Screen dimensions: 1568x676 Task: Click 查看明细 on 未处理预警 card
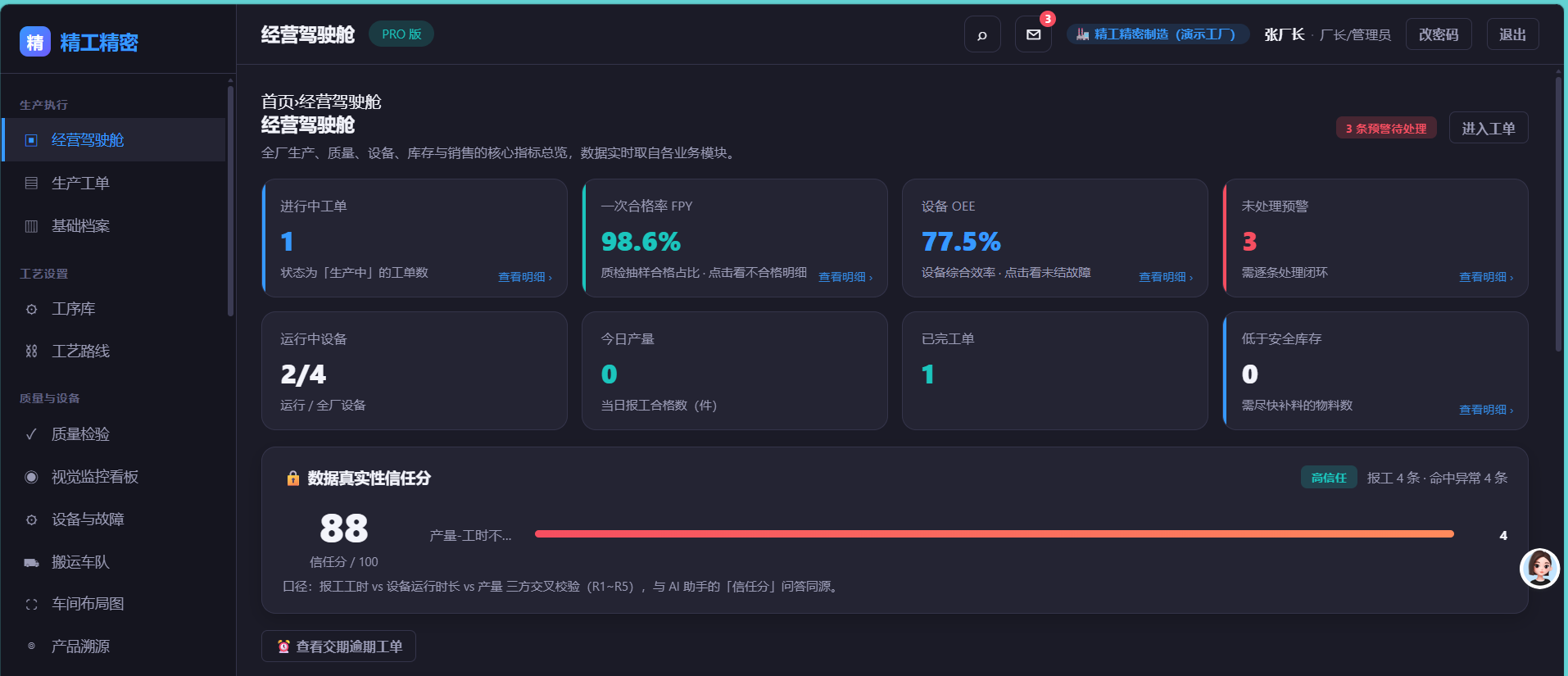click(1486, 277)
